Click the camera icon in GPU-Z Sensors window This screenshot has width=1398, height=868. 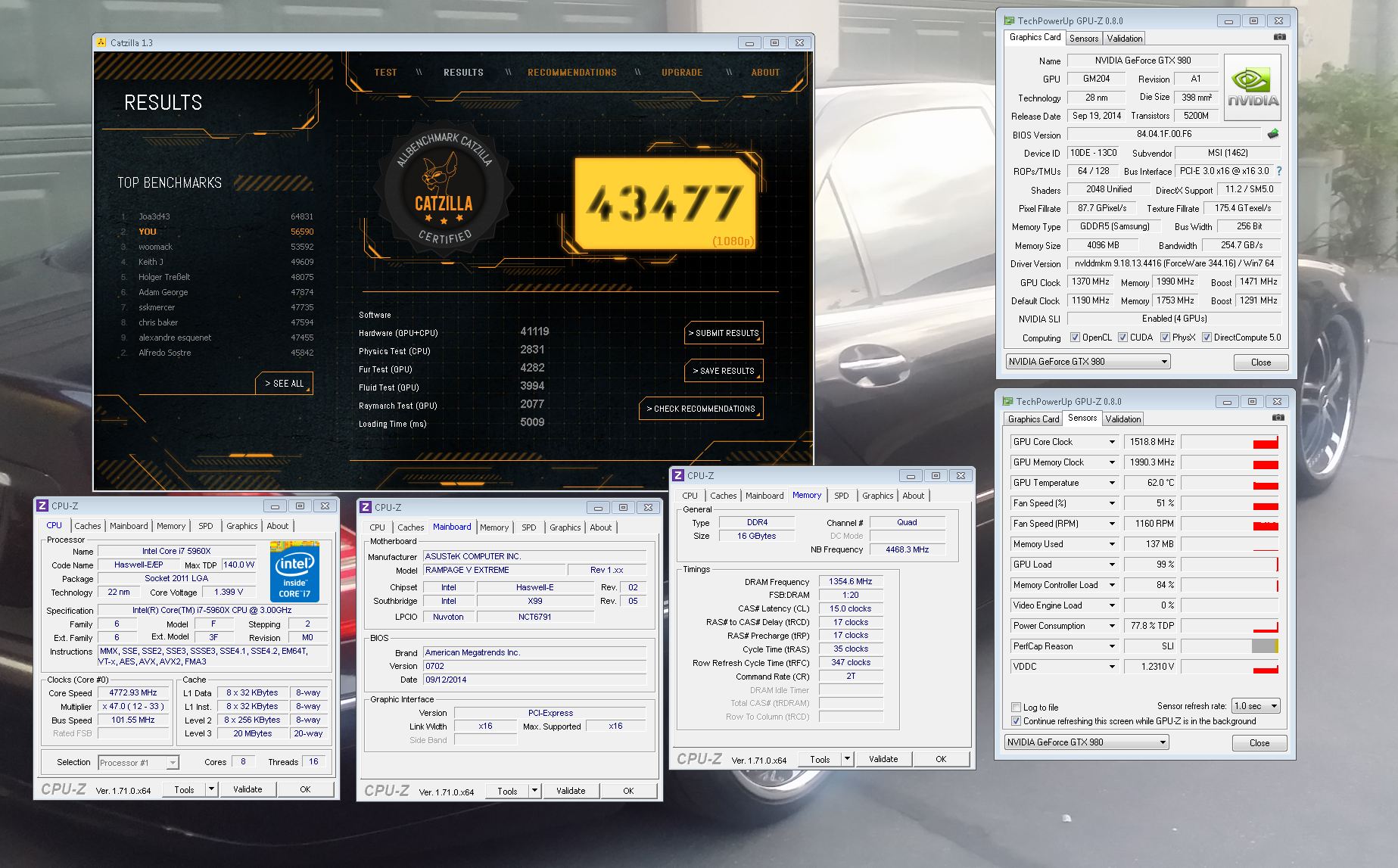(1278, 418)
